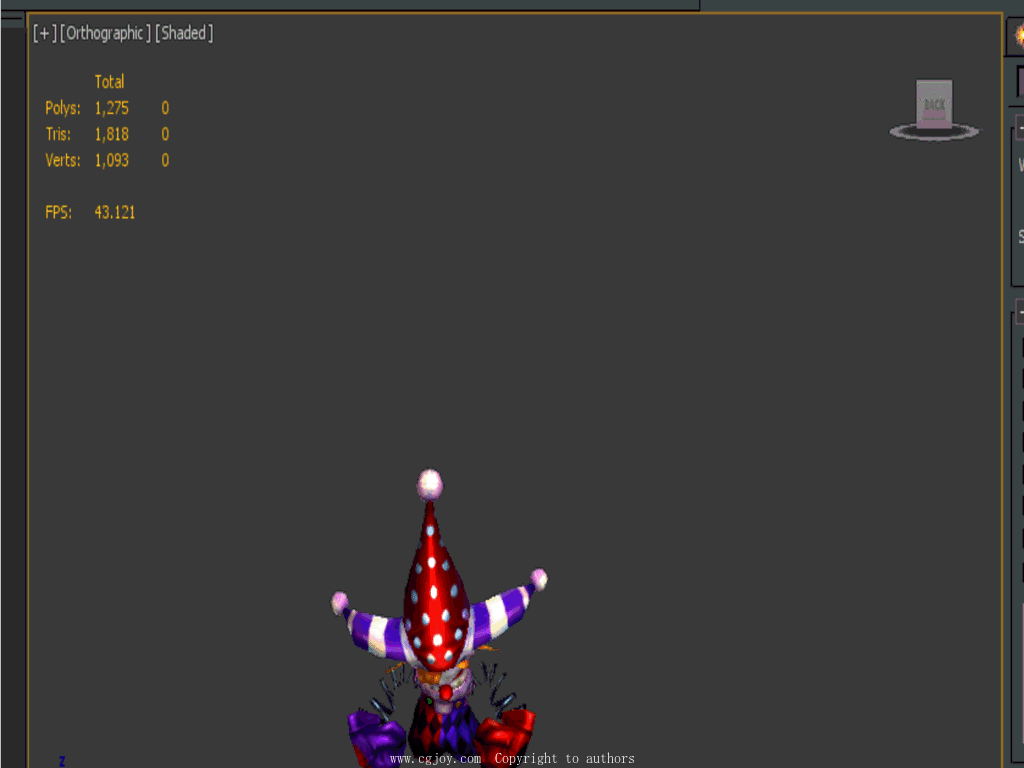This screenshot has height=768, width=1024.
Task: Open the [+] viewport general menu
Action: pos(45,33)
